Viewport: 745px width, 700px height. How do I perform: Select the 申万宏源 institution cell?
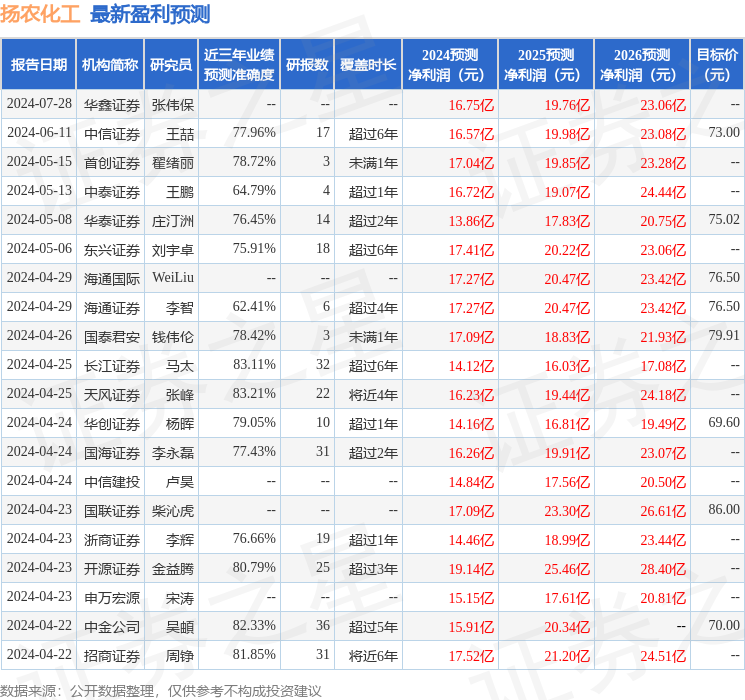[x=112, y=598]
